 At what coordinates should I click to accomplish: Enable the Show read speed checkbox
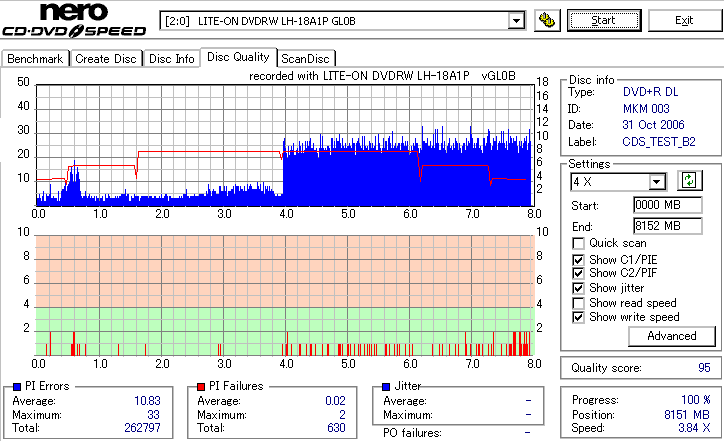tap(578, 303)
